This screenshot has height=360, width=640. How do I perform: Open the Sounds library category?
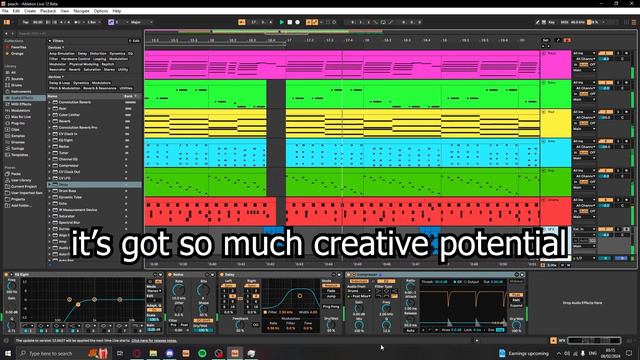pos(17,79)
